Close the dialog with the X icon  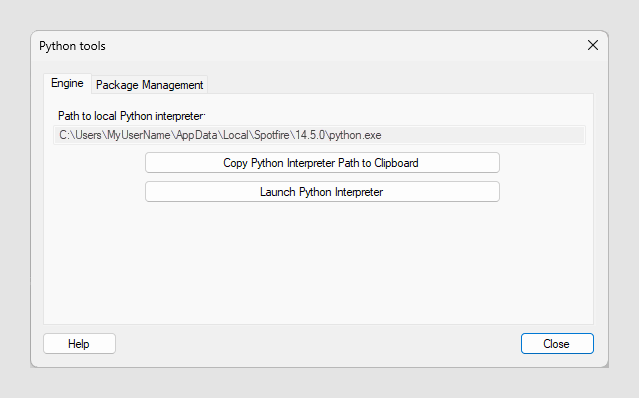[593, 45]
